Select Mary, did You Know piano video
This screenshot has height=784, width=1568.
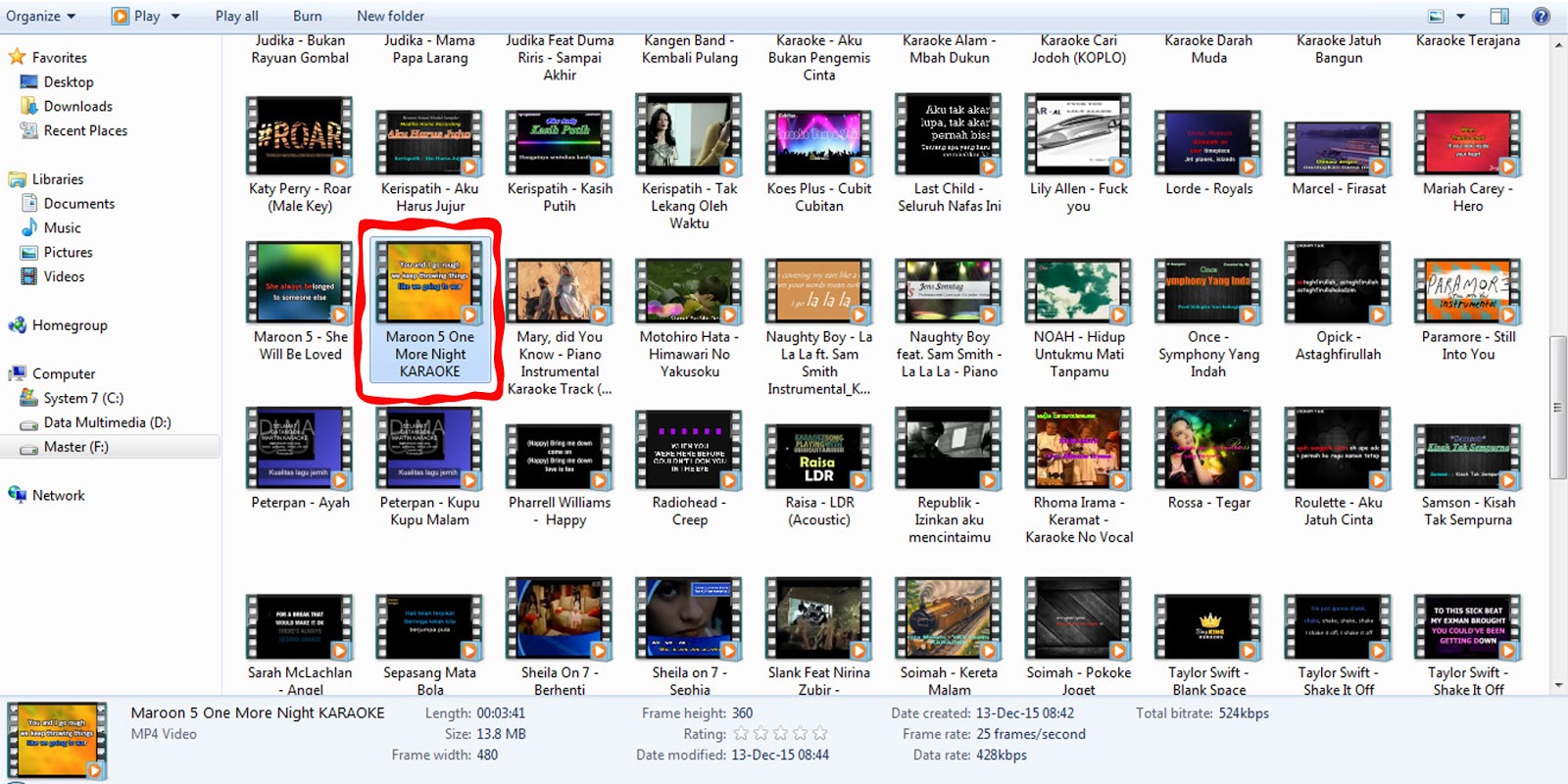coord(560,327)
